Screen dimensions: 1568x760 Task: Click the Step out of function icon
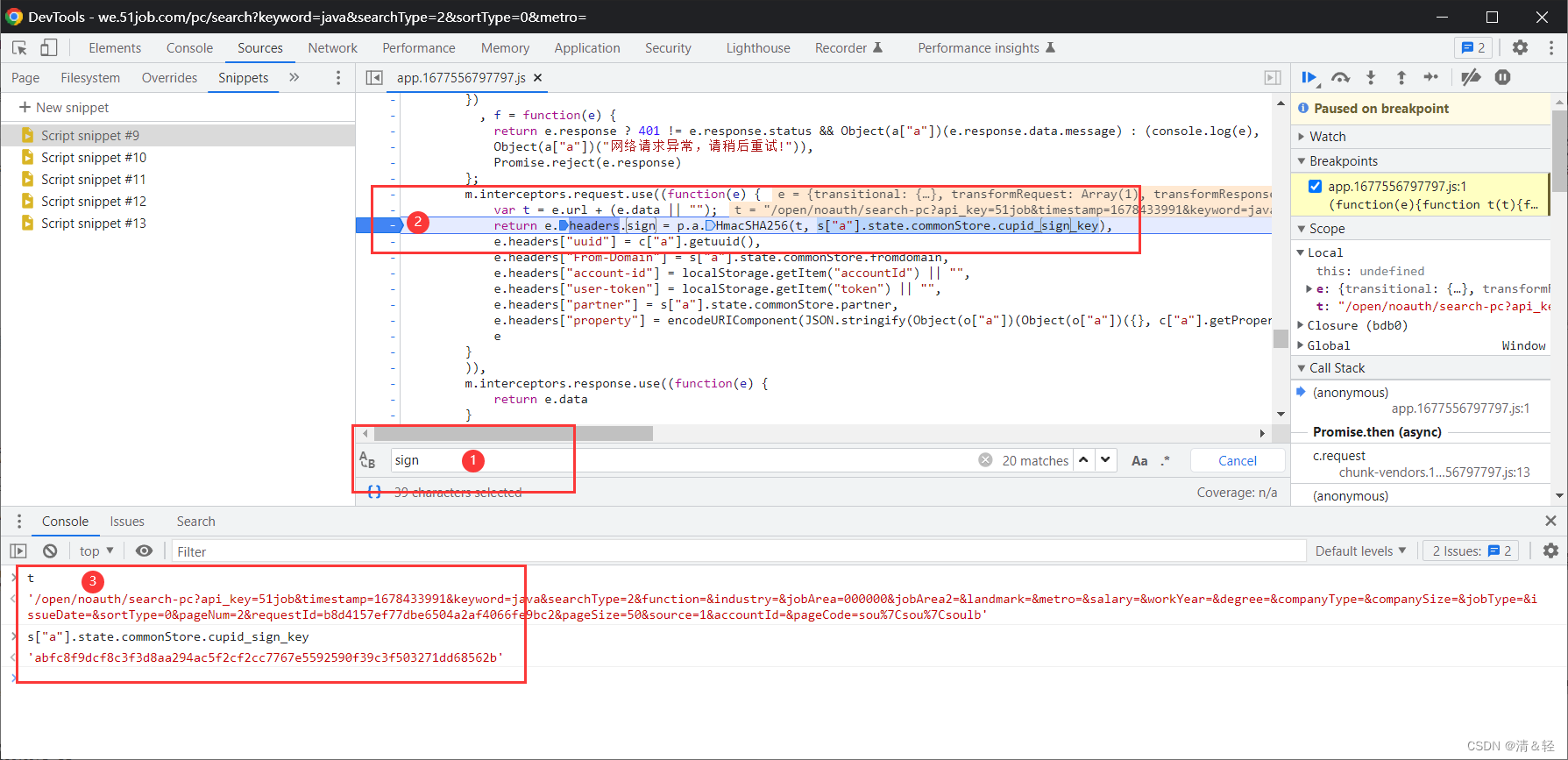[x=1401, y=78]
